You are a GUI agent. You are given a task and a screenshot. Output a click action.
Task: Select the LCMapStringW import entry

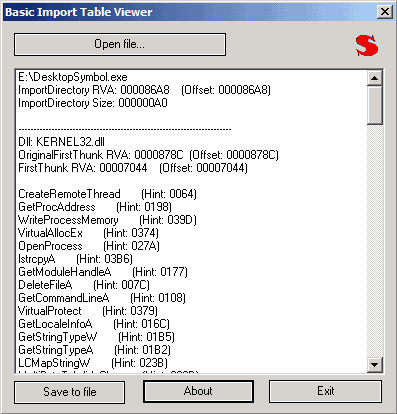click(x=93, y=363)
